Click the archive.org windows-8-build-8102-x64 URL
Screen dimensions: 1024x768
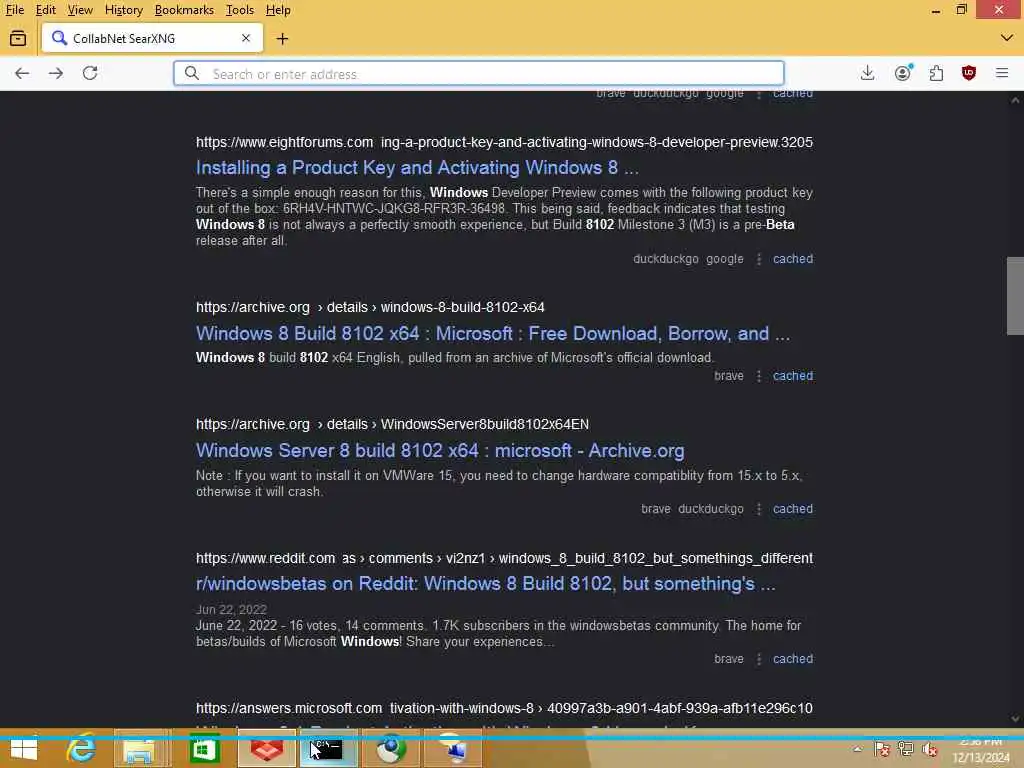pyautogui.click(x=370, y=307)
